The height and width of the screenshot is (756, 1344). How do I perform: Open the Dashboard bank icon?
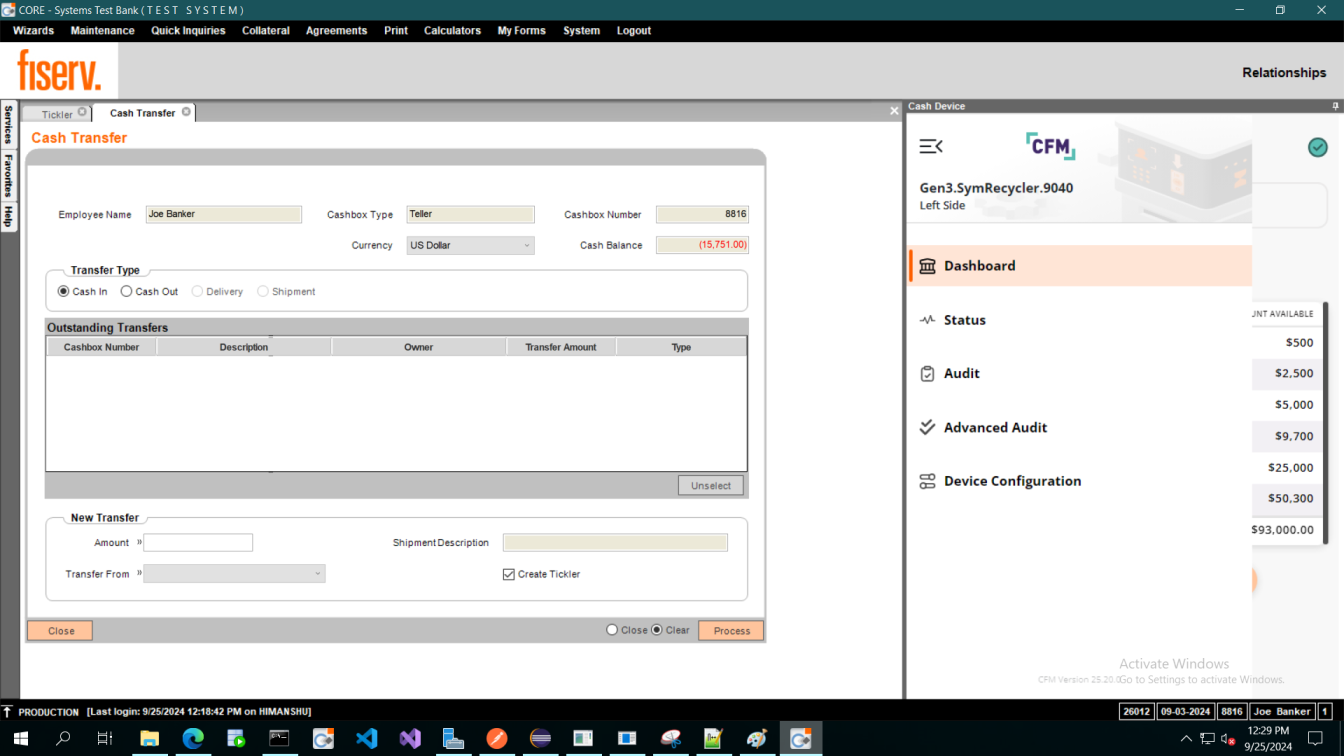point(927,266)
